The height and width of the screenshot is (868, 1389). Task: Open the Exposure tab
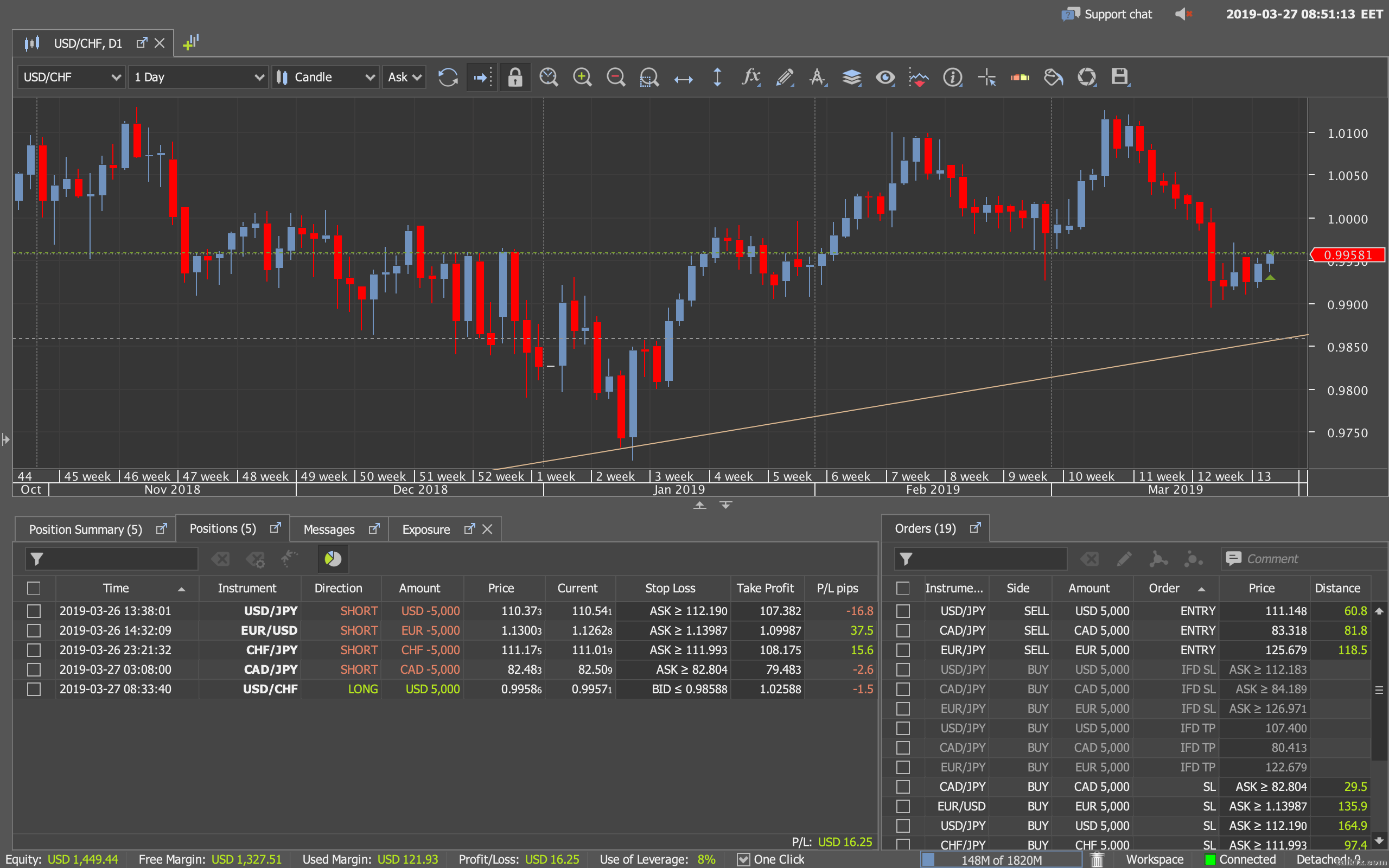pyautogui.click(x=426, y=529)
